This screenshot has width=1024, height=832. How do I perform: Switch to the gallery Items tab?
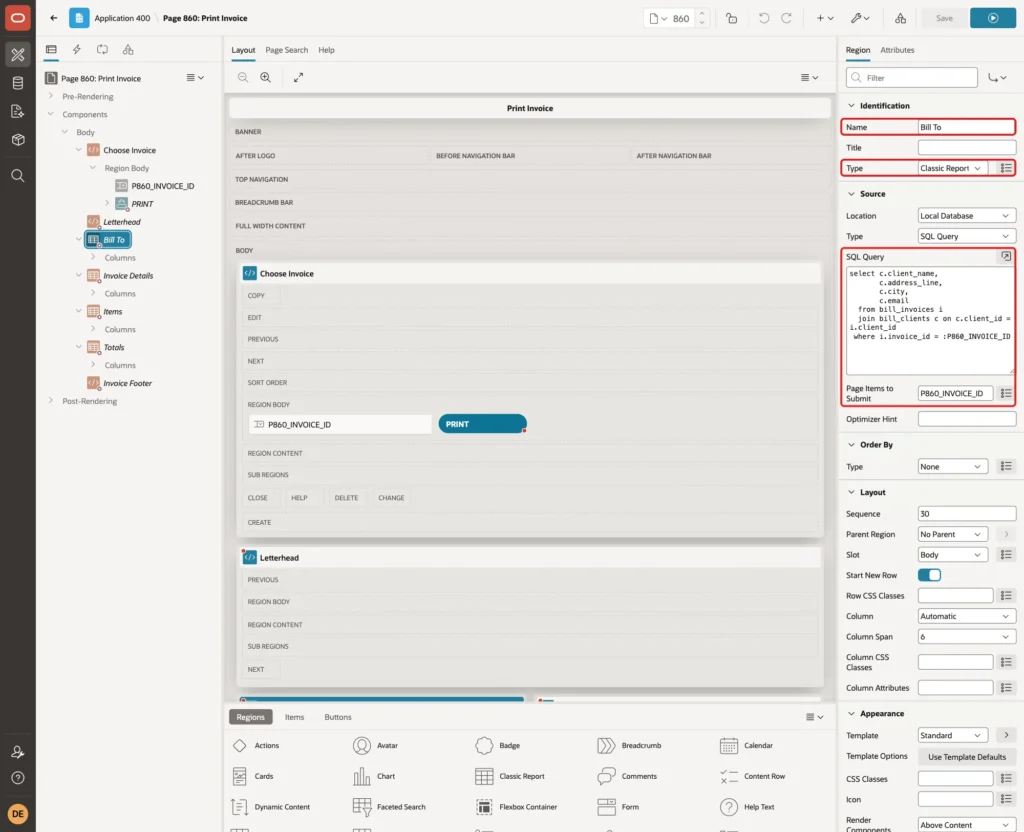(x=295, y=717)
